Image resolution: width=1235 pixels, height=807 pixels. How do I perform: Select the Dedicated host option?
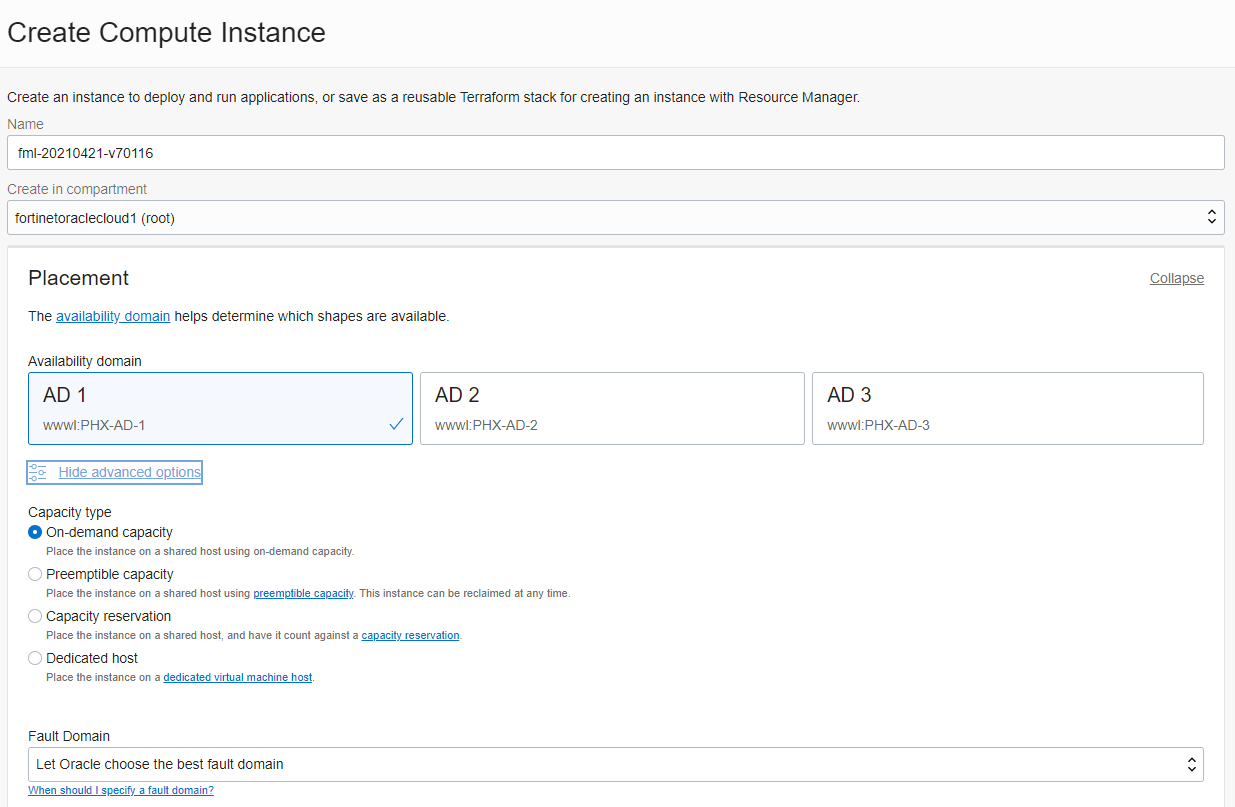coord(35,657)
